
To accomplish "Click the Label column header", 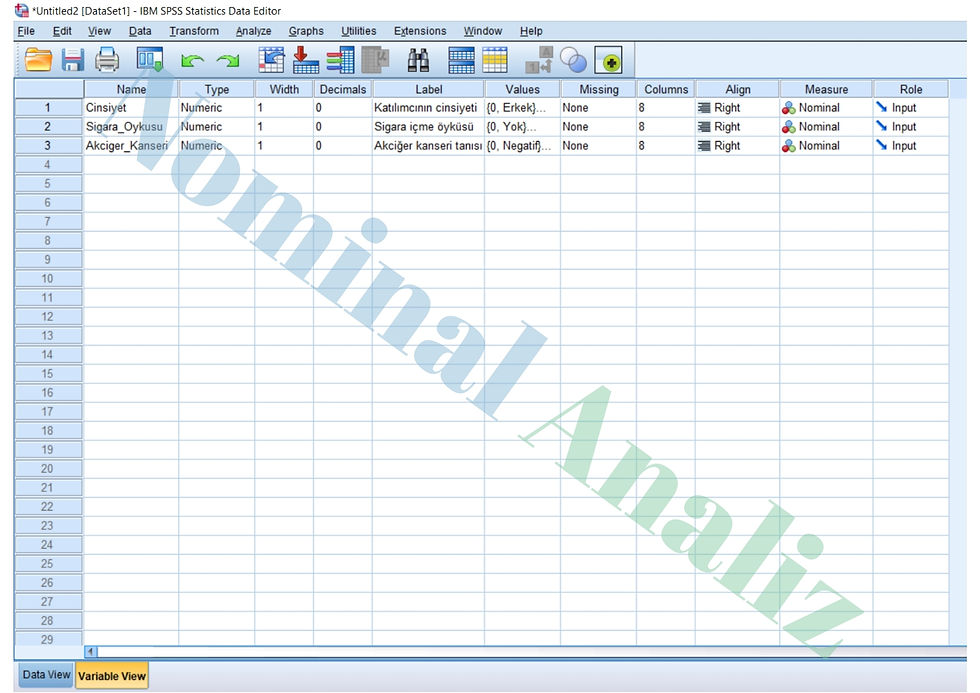I will [x=429, y=89].
